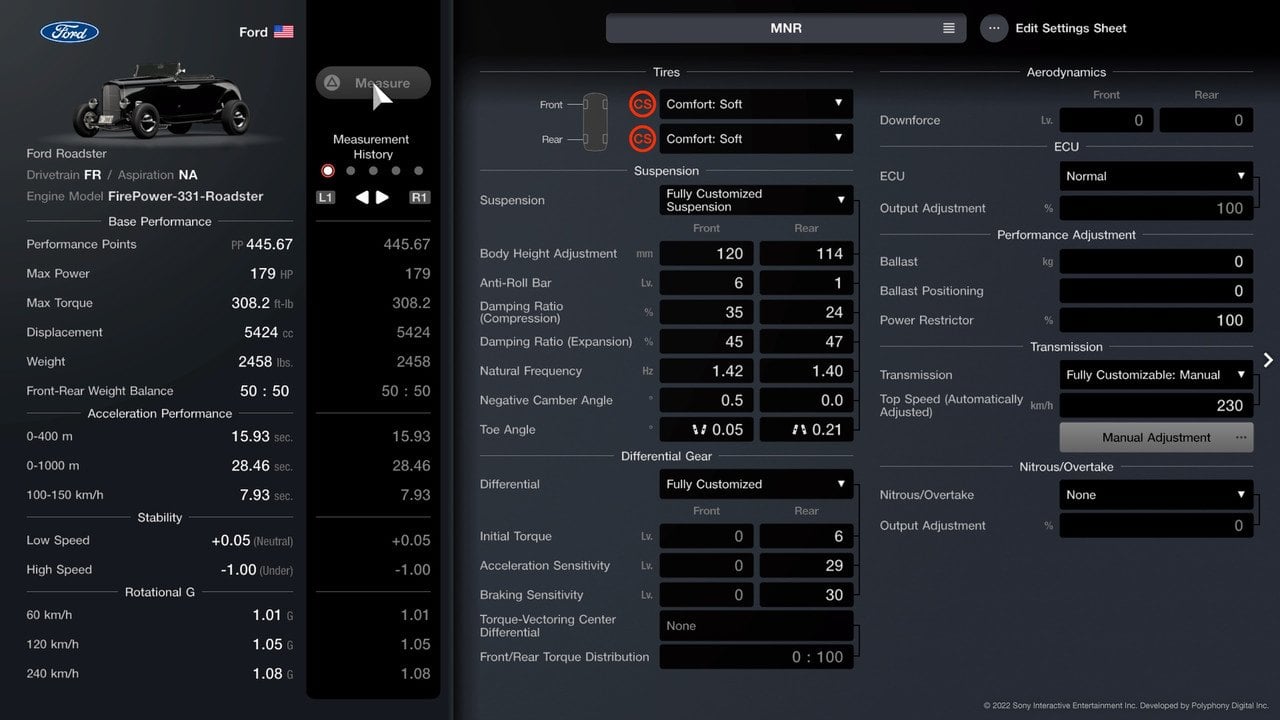Select rear Downforce value field
The height and width of the screenshot is (720, 1280).
pyautogui.click(x=1206, y=120)
